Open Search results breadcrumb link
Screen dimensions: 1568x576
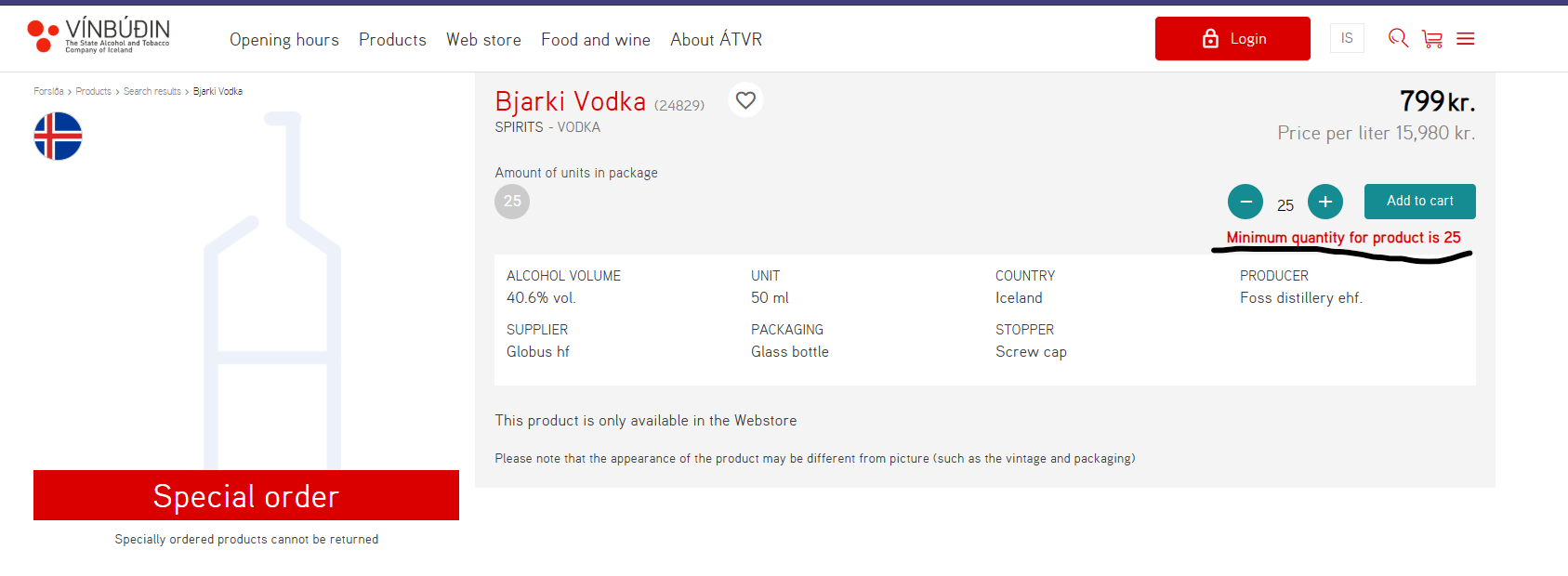pyautogui.click(x=152, y=92)
